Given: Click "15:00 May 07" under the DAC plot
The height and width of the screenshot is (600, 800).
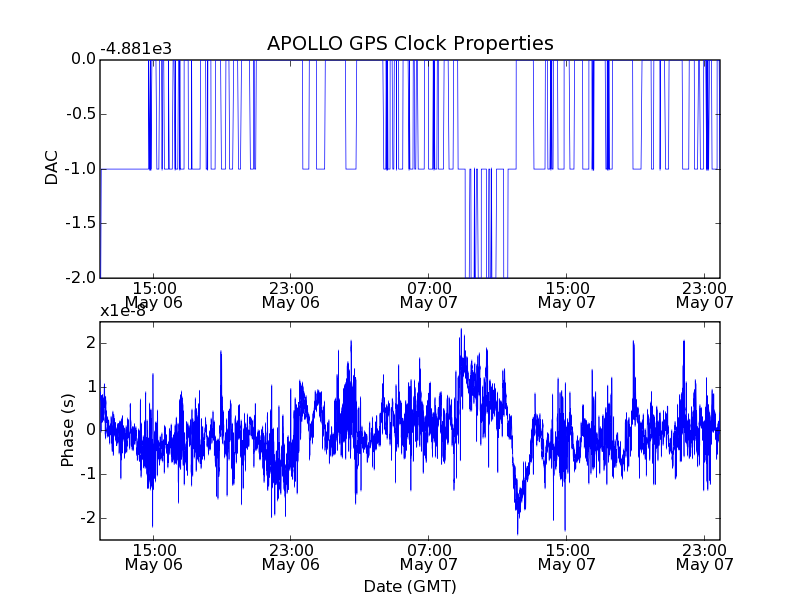Looking at the screenshot, I should tap(566, 295).
